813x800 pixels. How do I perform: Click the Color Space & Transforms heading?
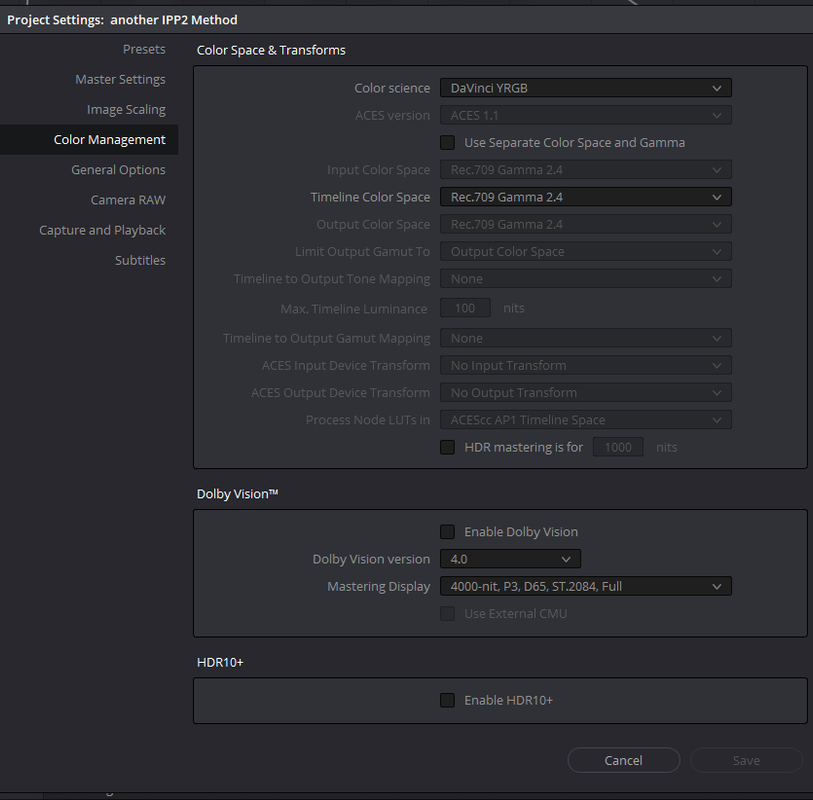point(271,50)
